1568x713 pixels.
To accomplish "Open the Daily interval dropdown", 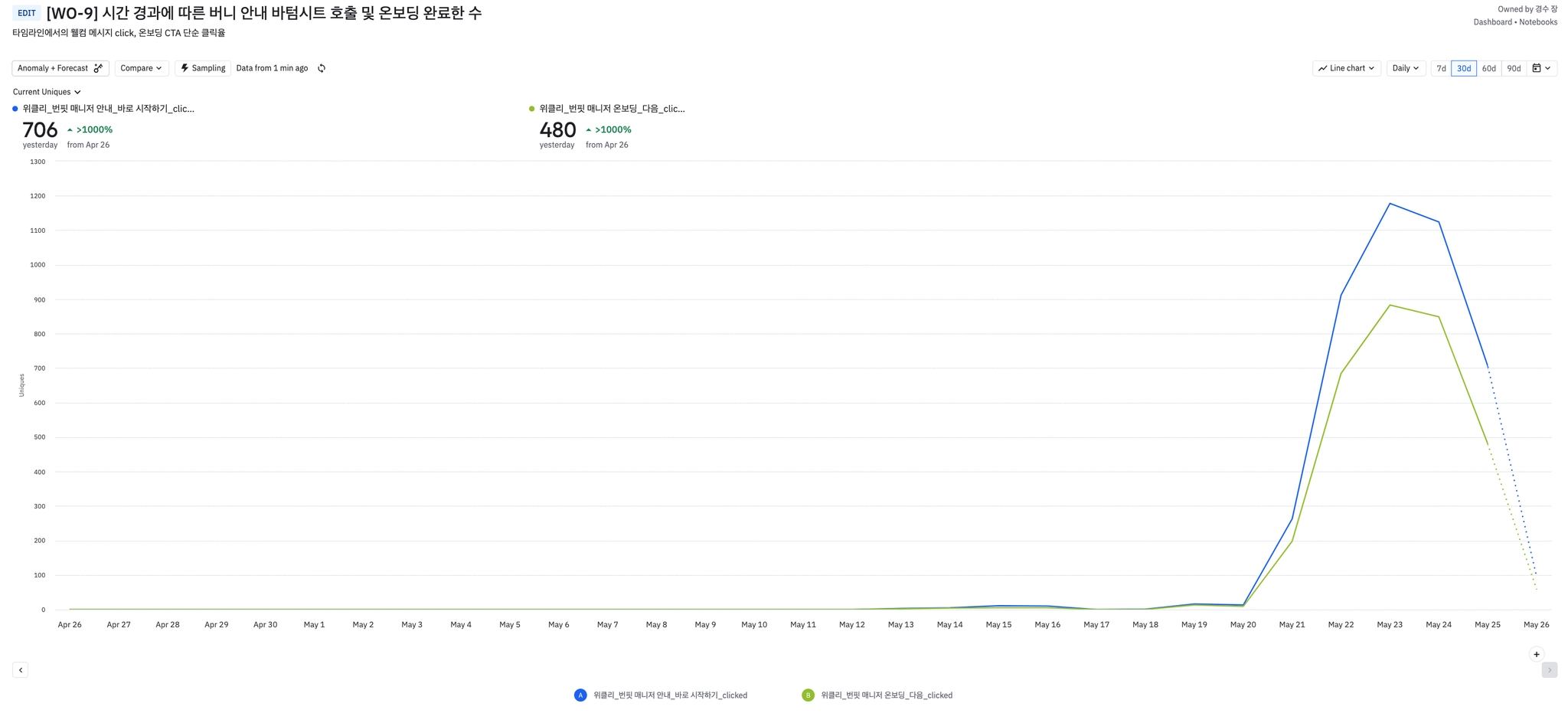I will tap(1406, 68).
